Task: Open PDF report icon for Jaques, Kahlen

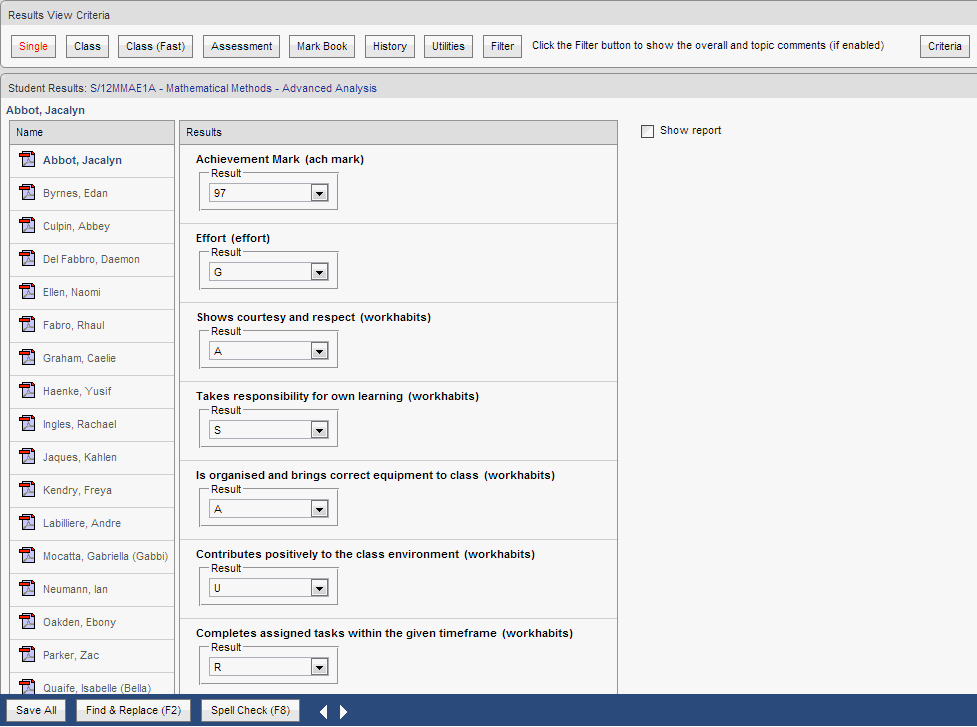Action: [x=27, y=457]
